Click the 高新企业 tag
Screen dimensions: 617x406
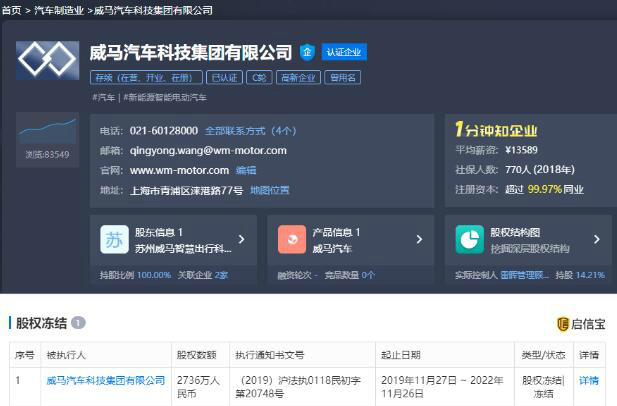298,78
